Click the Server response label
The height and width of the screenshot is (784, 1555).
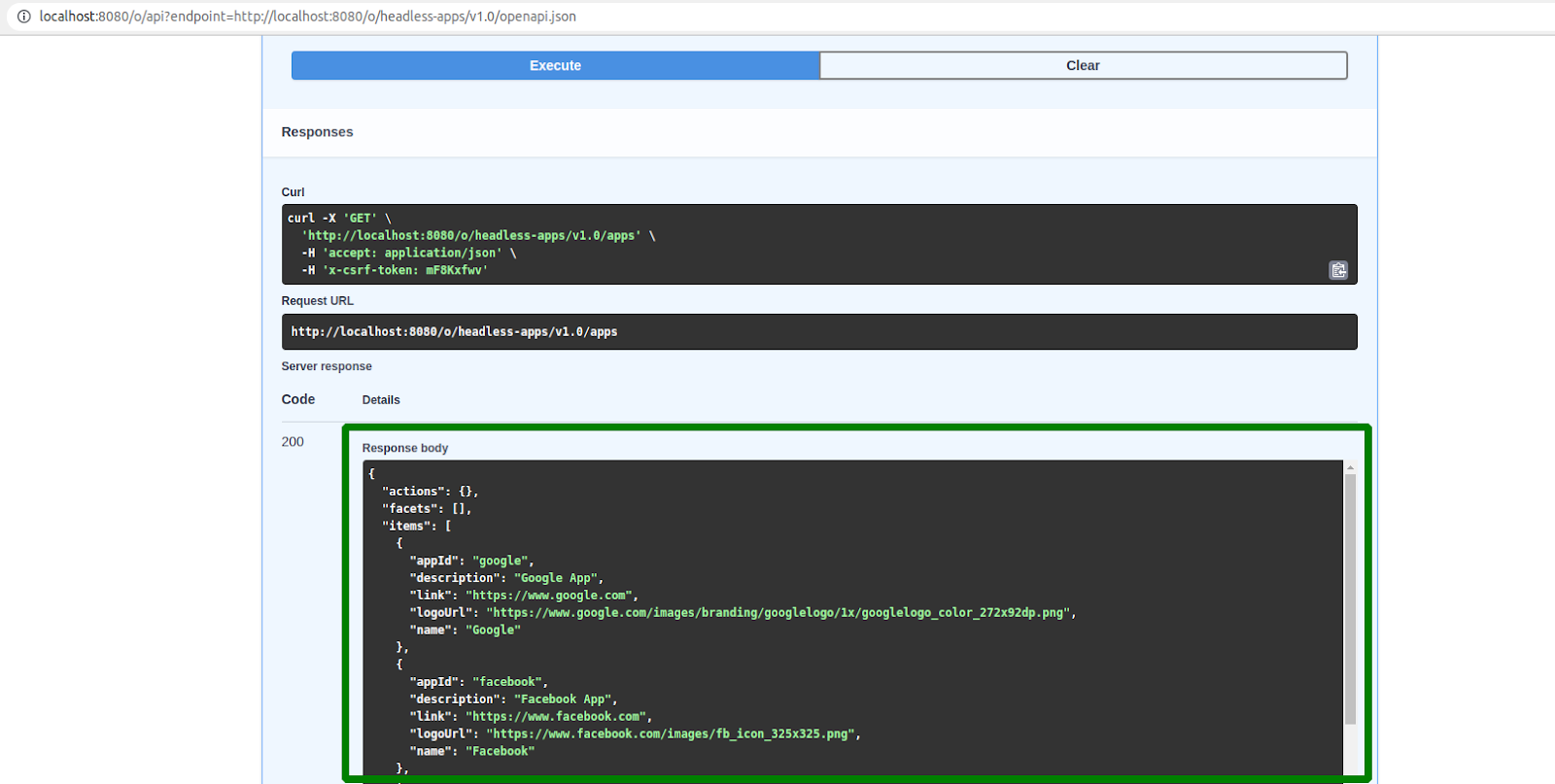point(327,366)
